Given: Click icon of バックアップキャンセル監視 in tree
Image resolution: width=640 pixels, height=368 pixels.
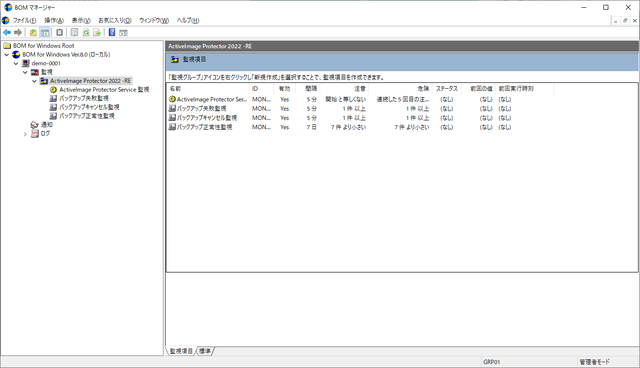Looking at the screenshot, I should pyautogui.click(x=53, y=107).
